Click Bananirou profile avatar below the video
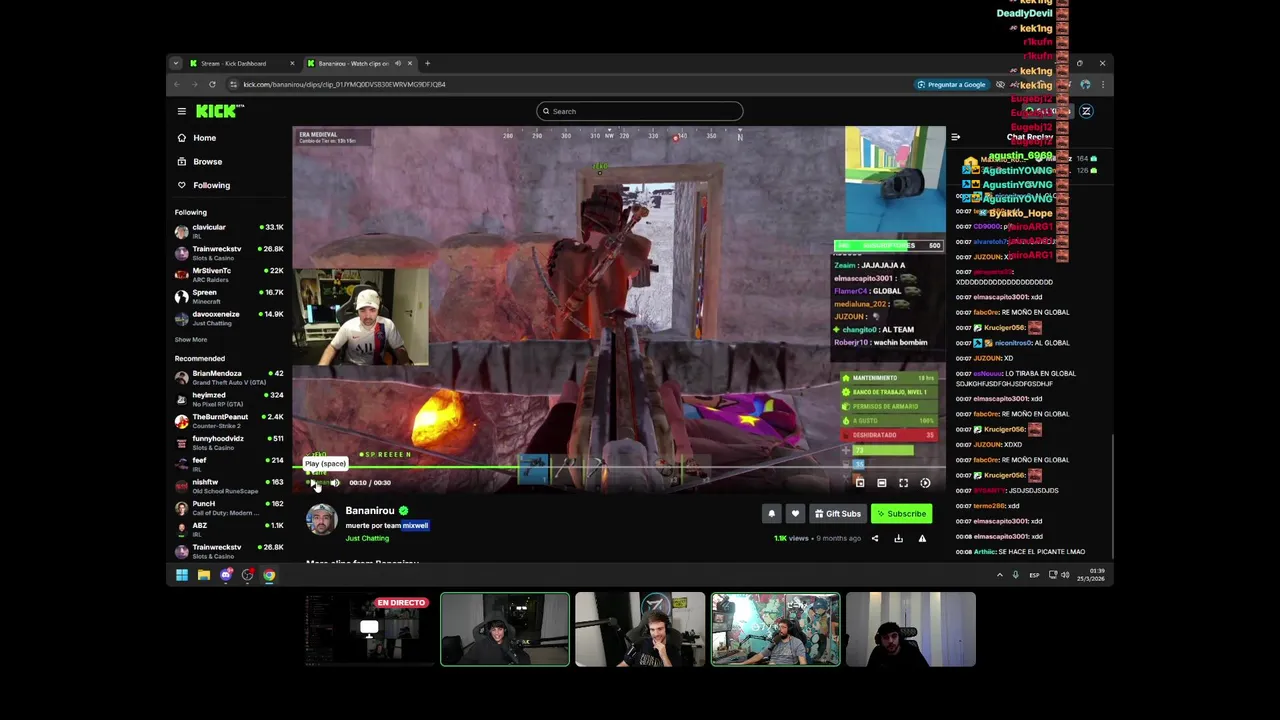The height and width of the screenshot is (720, 1280). (x=321, y=520)
